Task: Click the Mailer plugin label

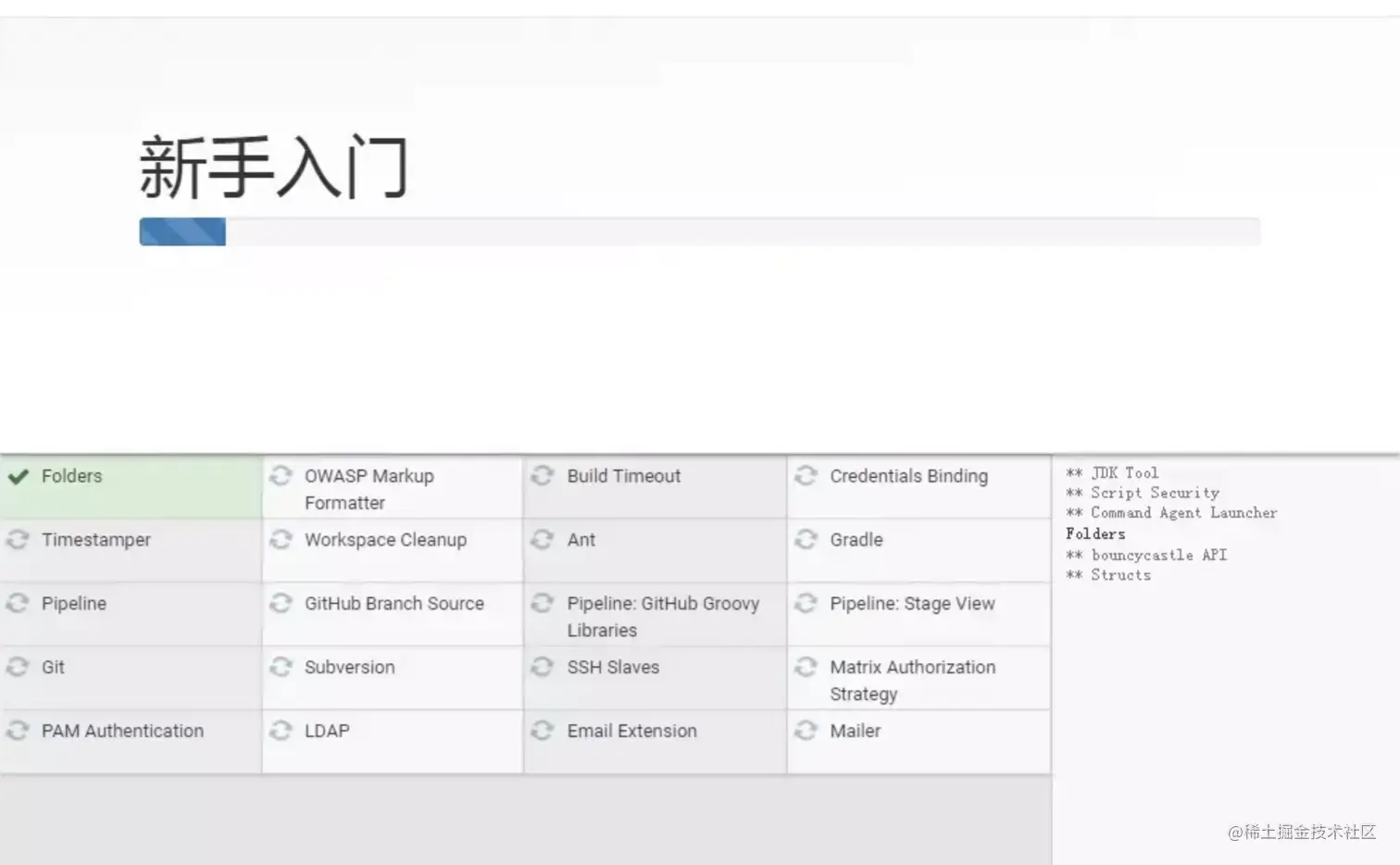Action: (855, 732)
